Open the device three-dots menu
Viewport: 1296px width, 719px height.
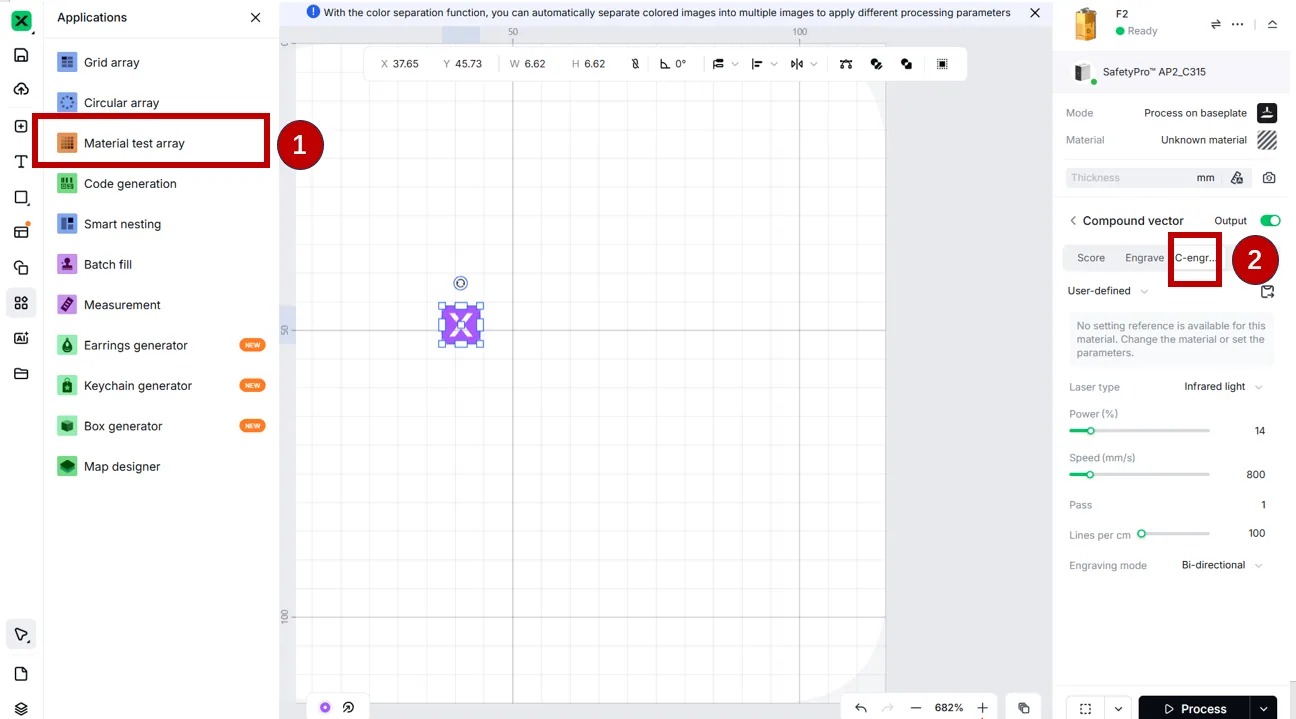(x=1238, y=24)
